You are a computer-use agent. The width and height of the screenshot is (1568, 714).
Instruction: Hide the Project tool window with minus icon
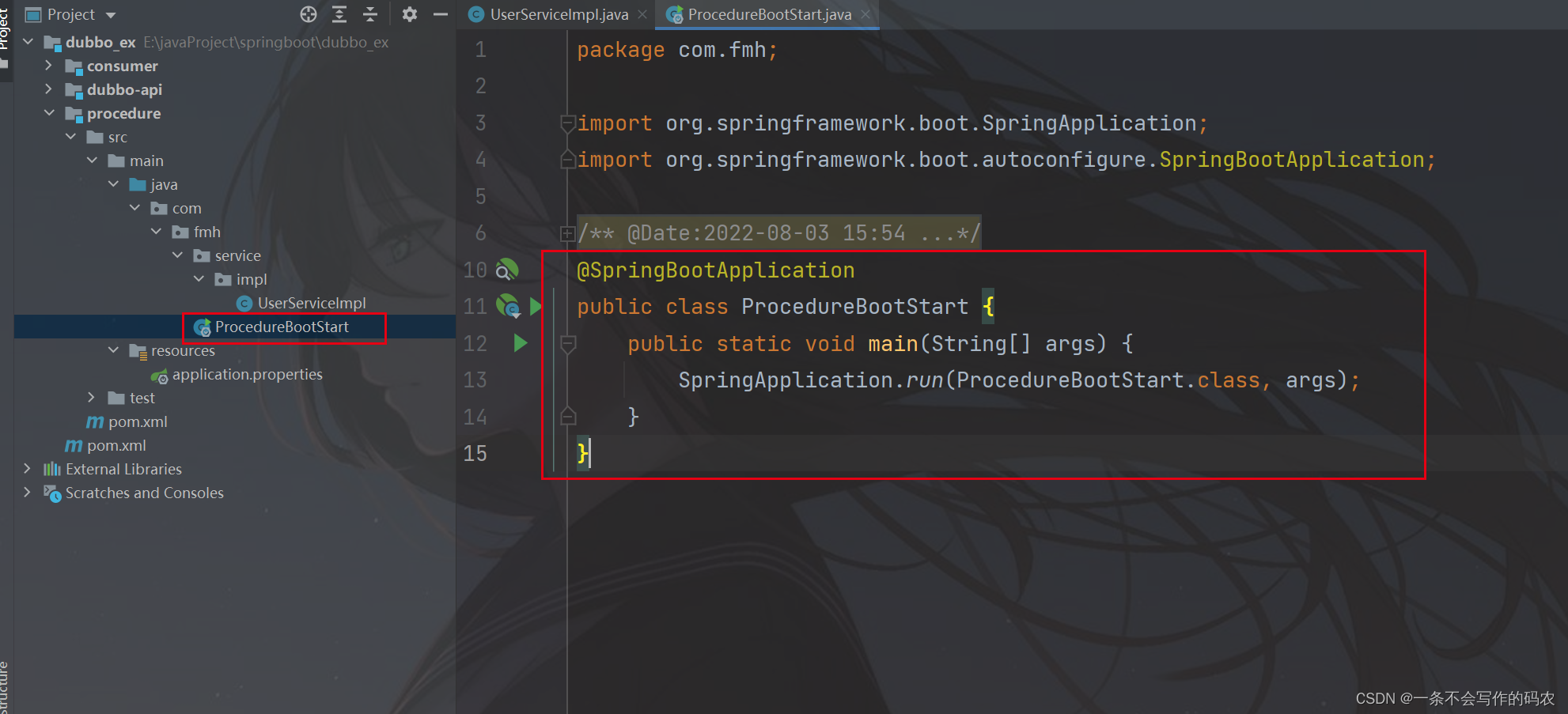coord(441,14)
